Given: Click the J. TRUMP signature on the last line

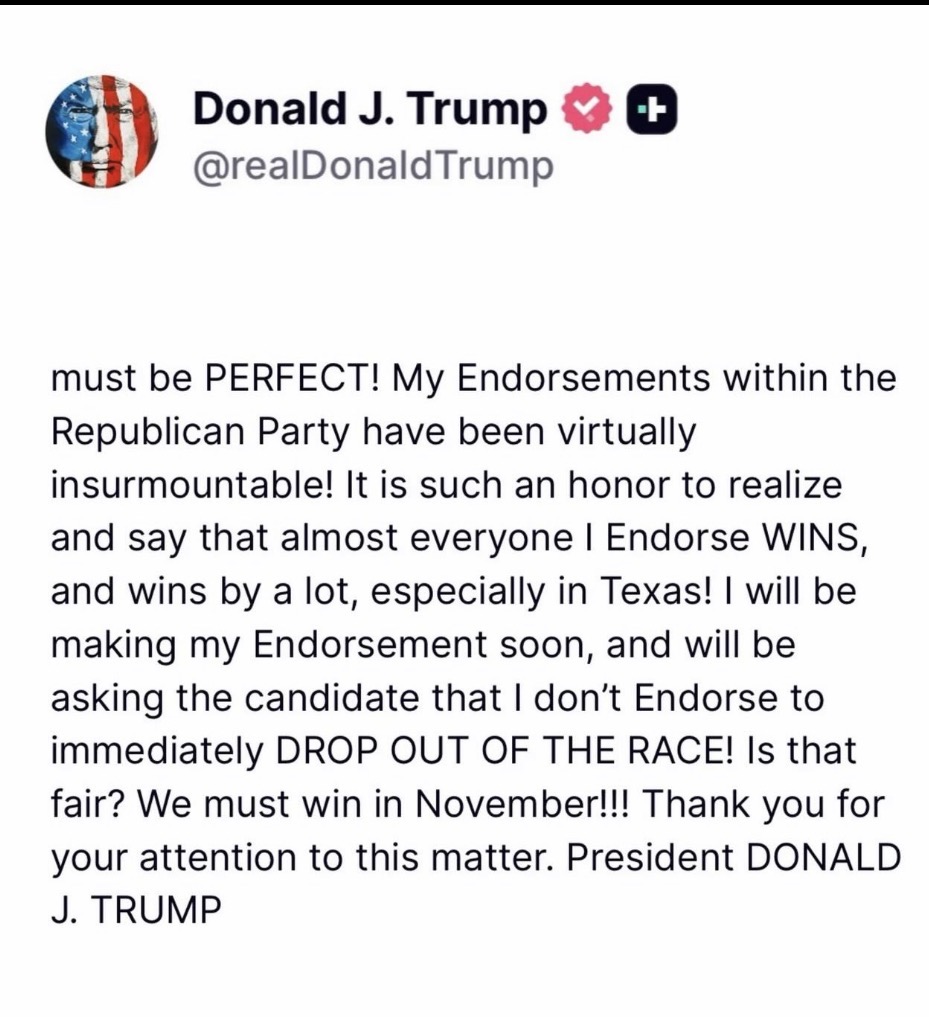Looking at the screenshot, I should pos(133,910).
